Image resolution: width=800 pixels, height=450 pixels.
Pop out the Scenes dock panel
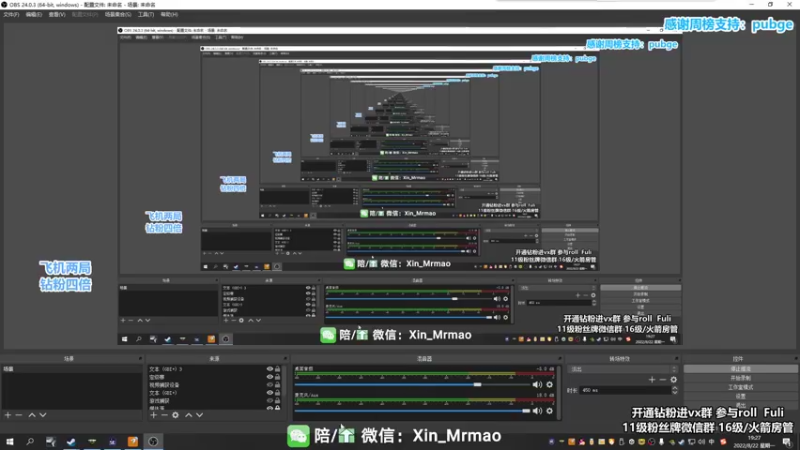[x=140, y=359]
